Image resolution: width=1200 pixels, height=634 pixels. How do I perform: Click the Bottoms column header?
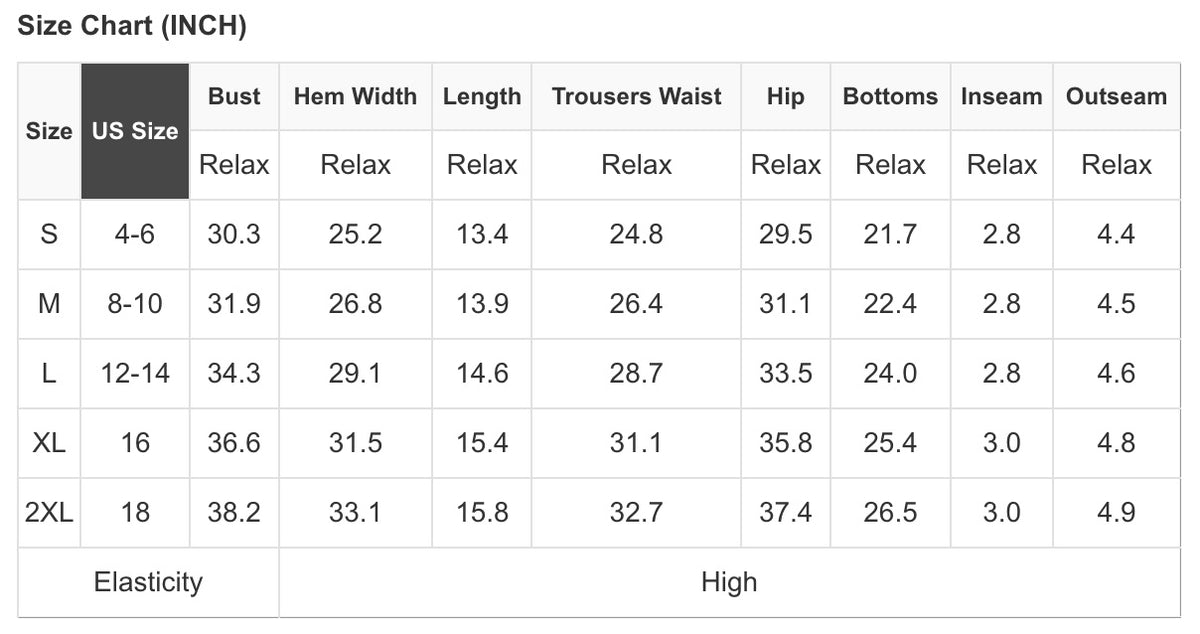click(x=890, y=97)
